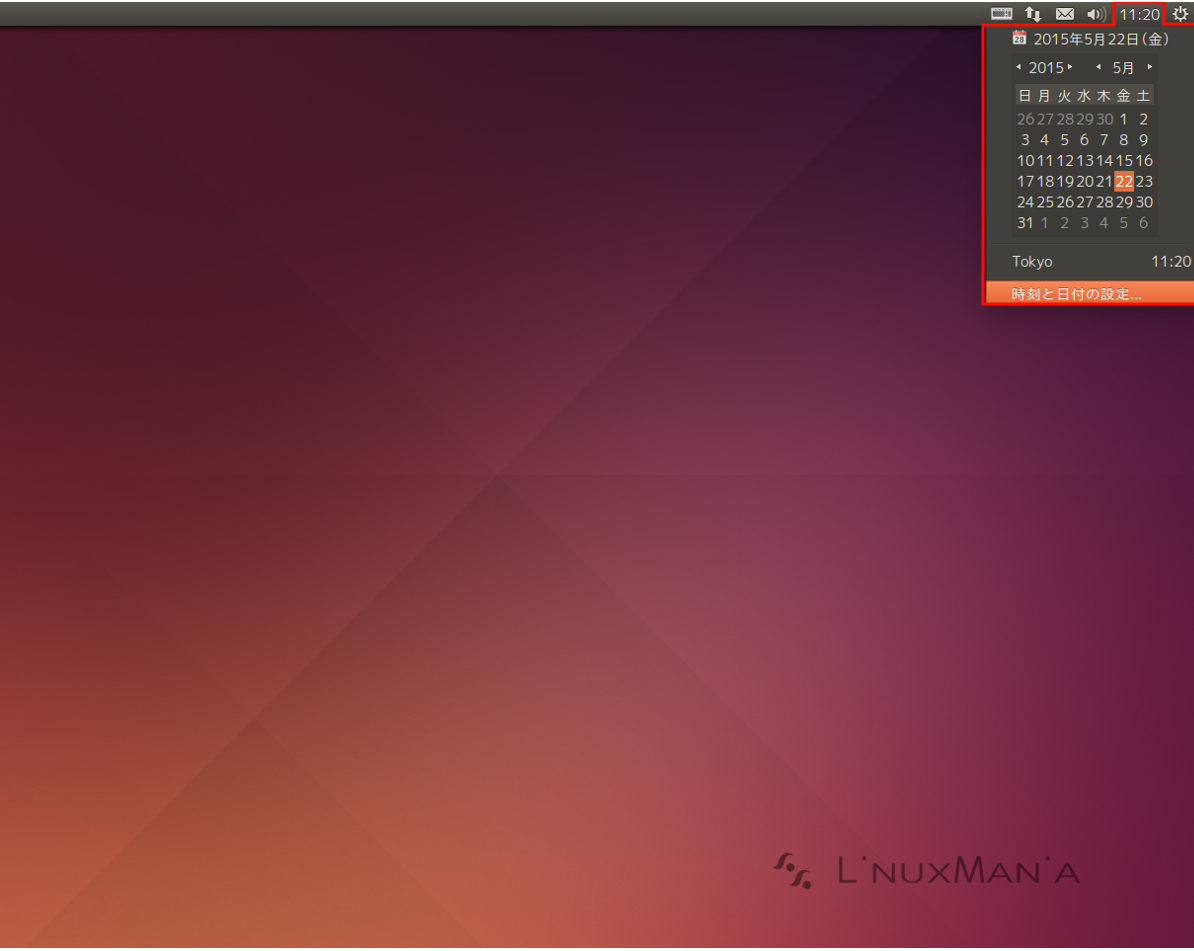The height and width of the screenshot is (951, 1194).
Task: Select the Tokyo location entry
Action: click(1090, 261)
